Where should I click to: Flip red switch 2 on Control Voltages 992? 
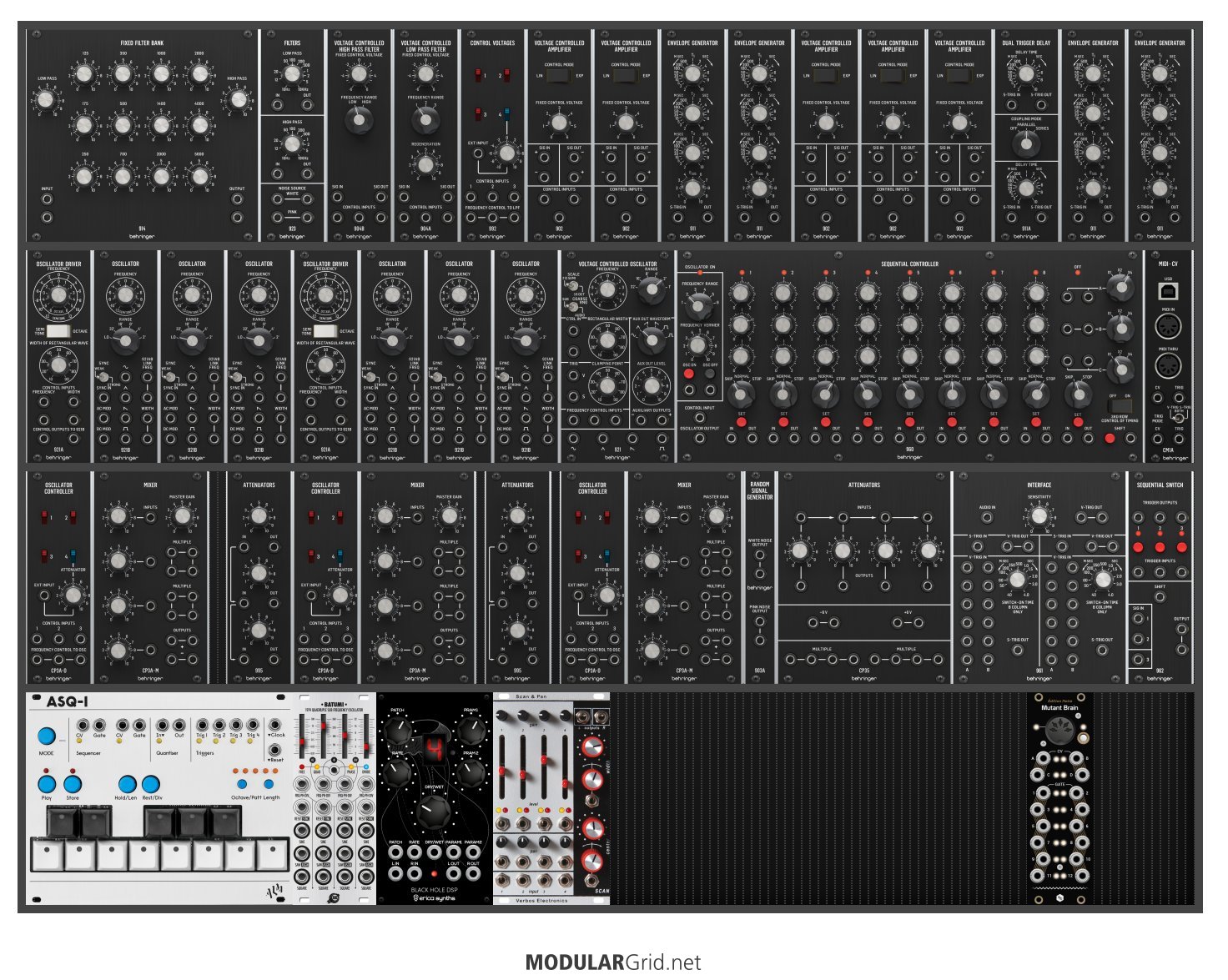click(507, 77)
